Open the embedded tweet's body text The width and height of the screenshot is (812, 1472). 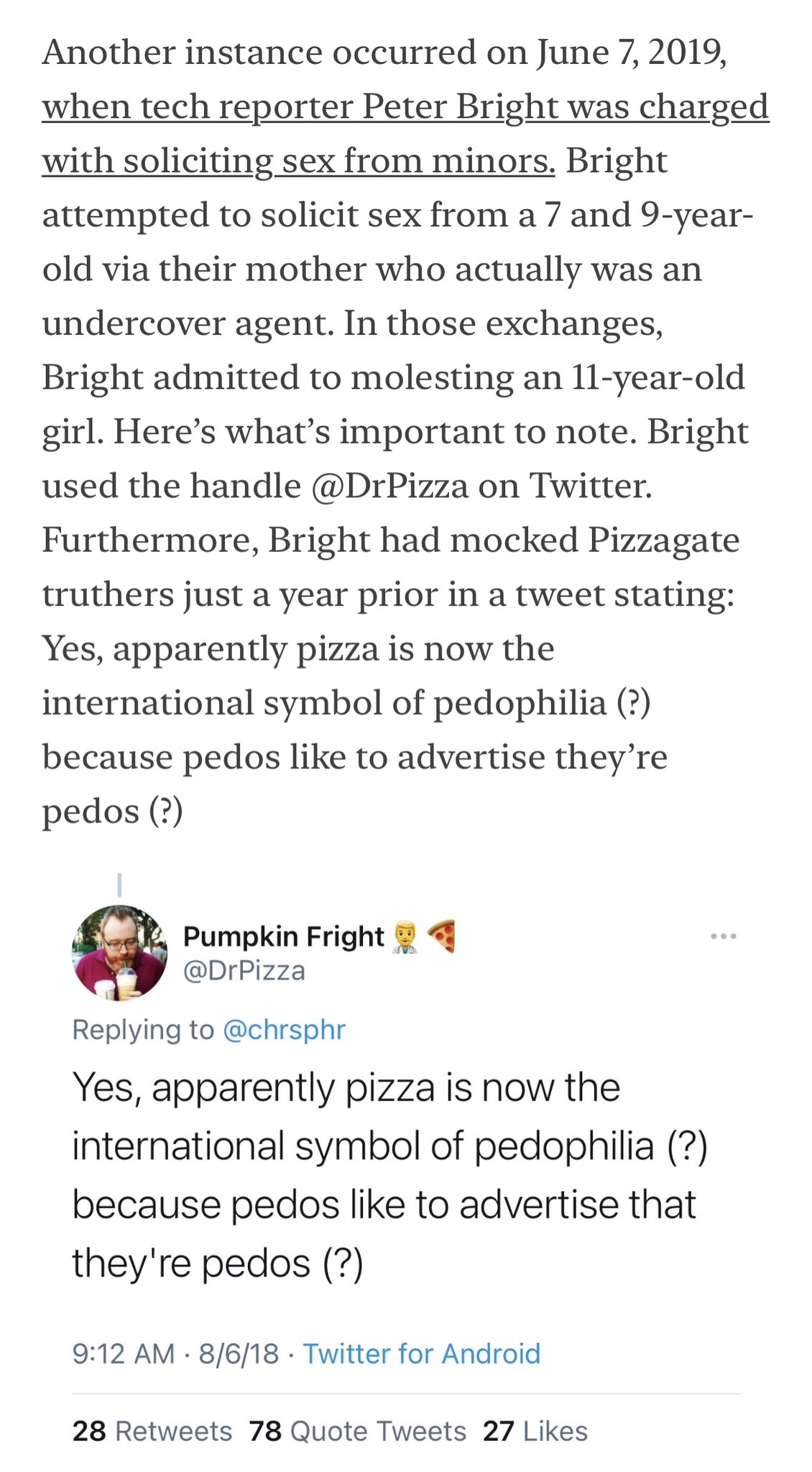pyautogui.click(x=388, y=1175)
